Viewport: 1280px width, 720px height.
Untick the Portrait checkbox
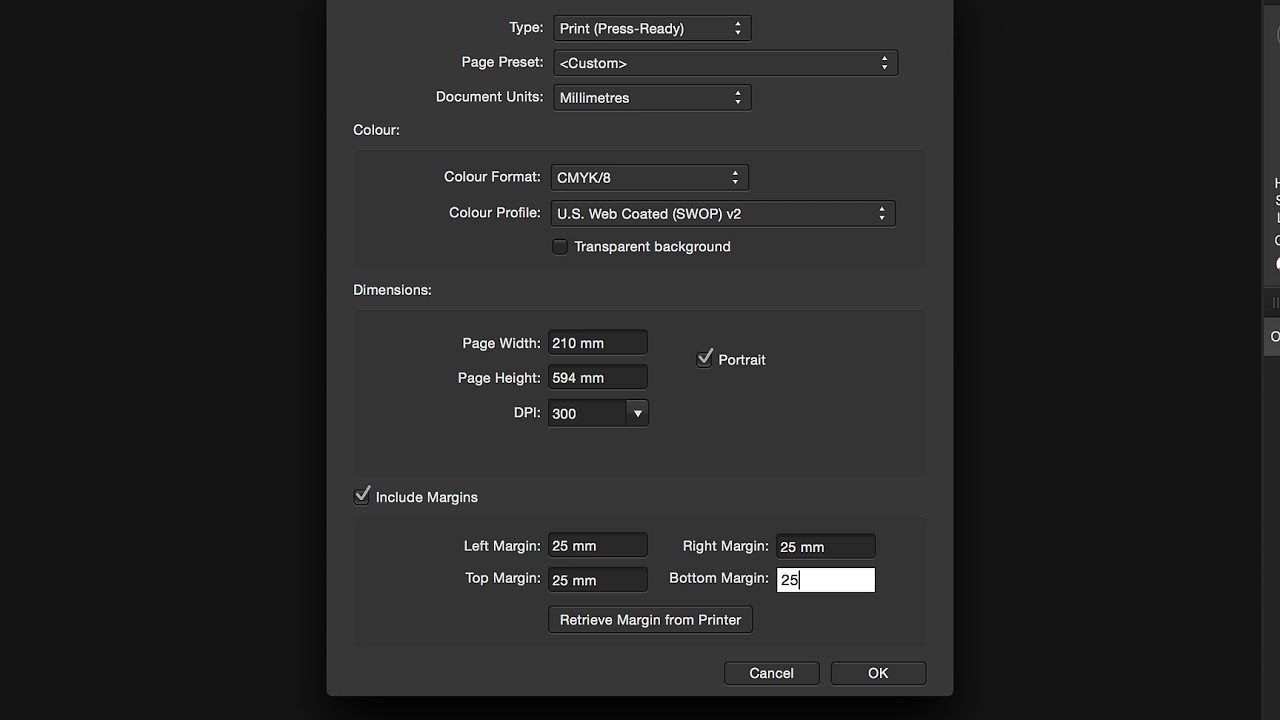point(704,359)
